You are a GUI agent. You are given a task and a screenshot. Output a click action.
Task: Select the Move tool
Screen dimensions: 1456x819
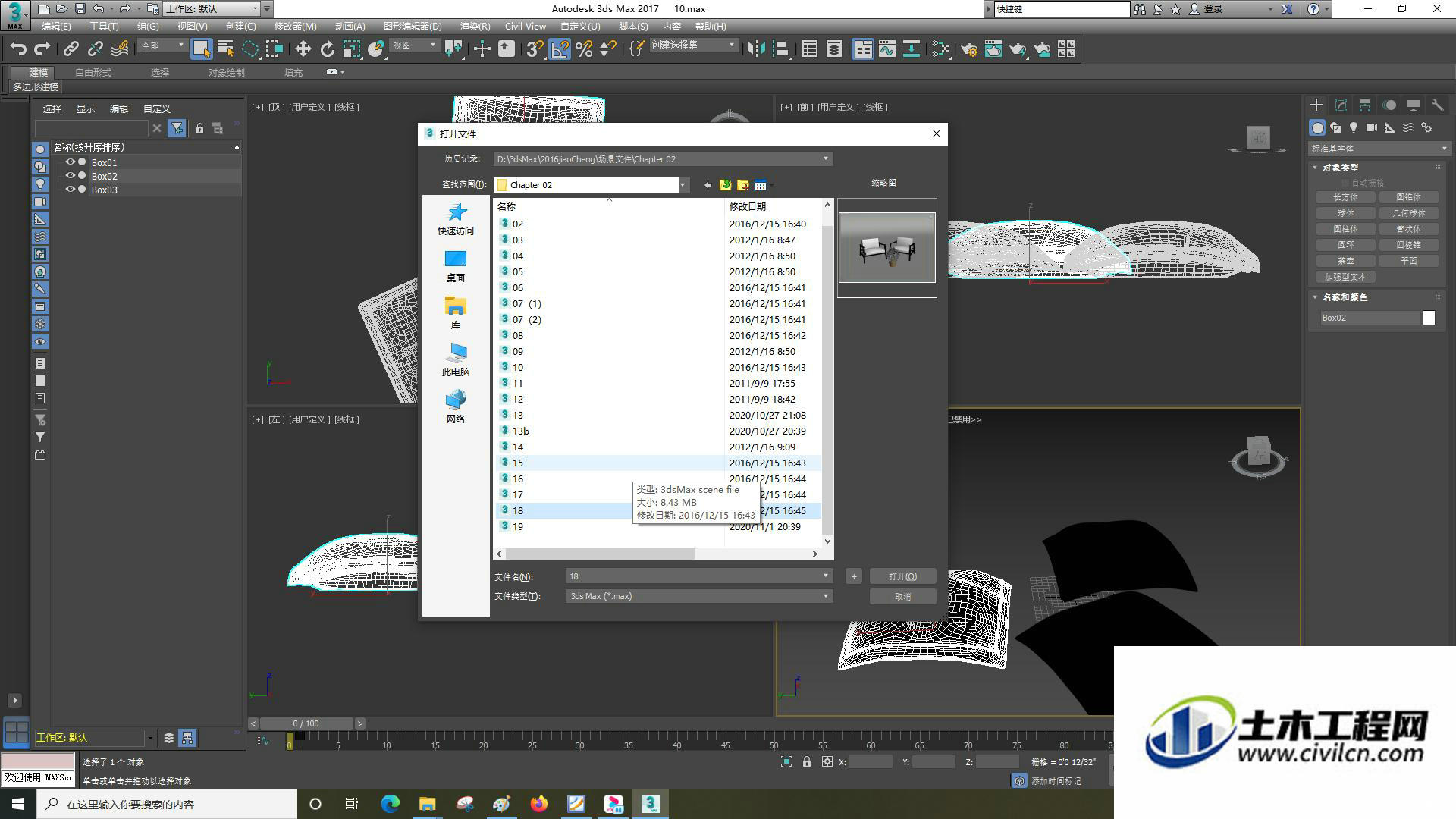tap(303, 49)
